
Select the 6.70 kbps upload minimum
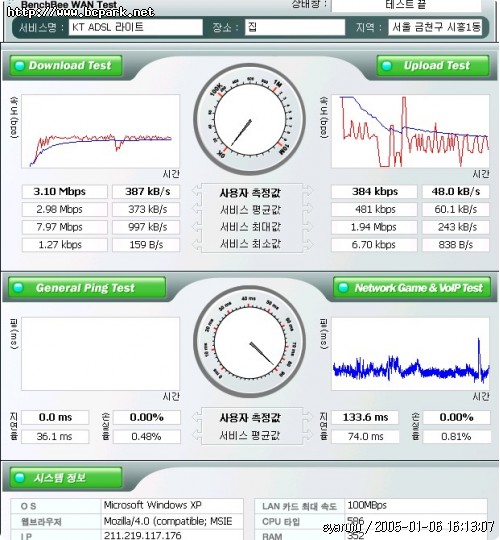374,245
